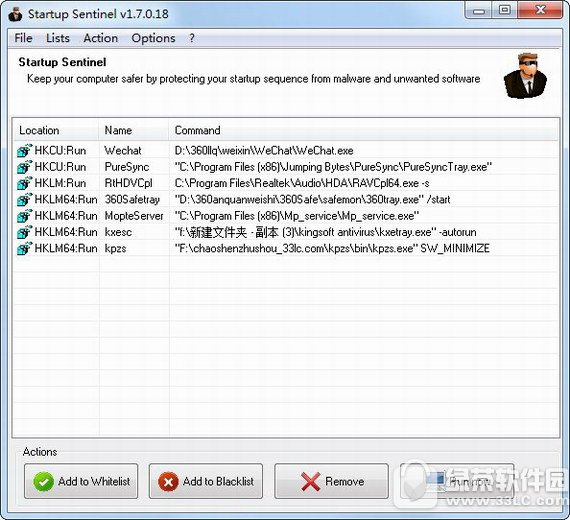This screenshot has height=520, width=570.
Task: Click the red X remove icon
Action: (310, 481)
